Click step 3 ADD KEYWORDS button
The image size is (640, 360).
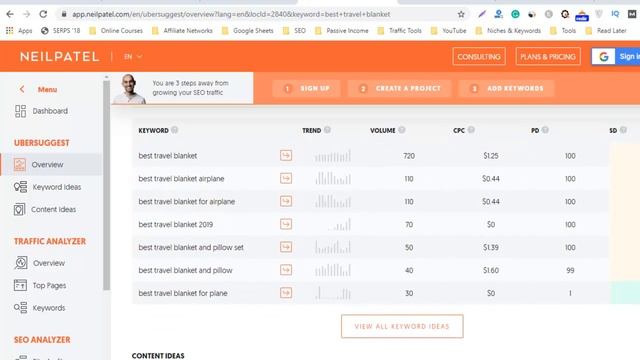point(507,89)
